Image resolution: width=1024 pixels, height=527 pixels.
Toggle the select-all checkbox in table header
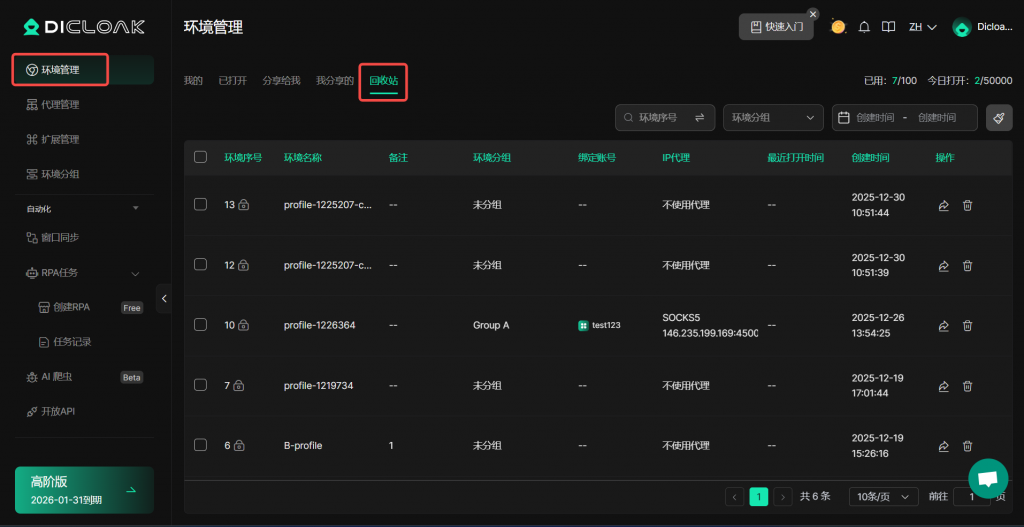pos(200,157)
